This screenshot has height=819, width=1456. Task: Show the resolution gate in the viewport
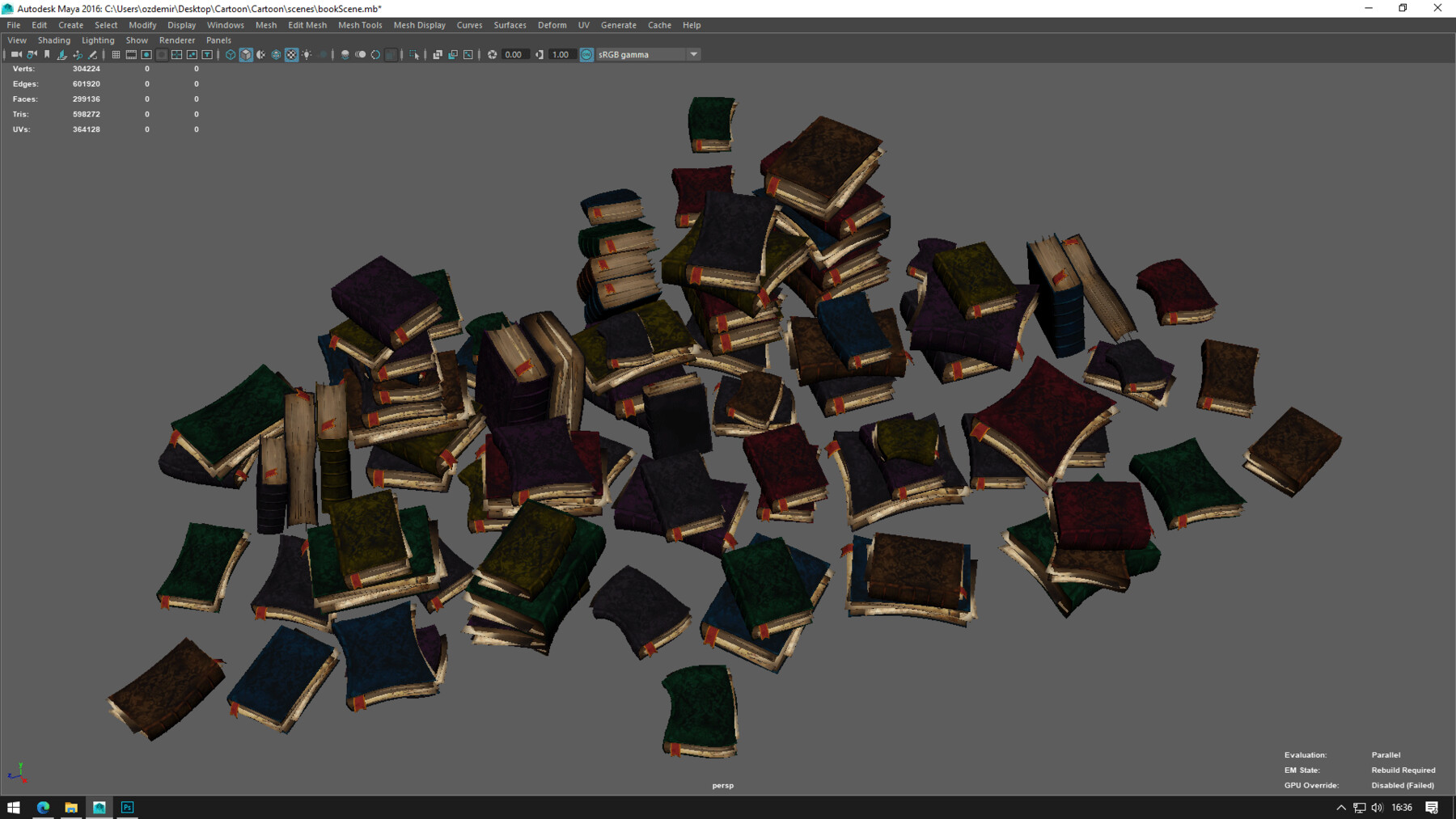pyautogui.click(x=146, y=54)
